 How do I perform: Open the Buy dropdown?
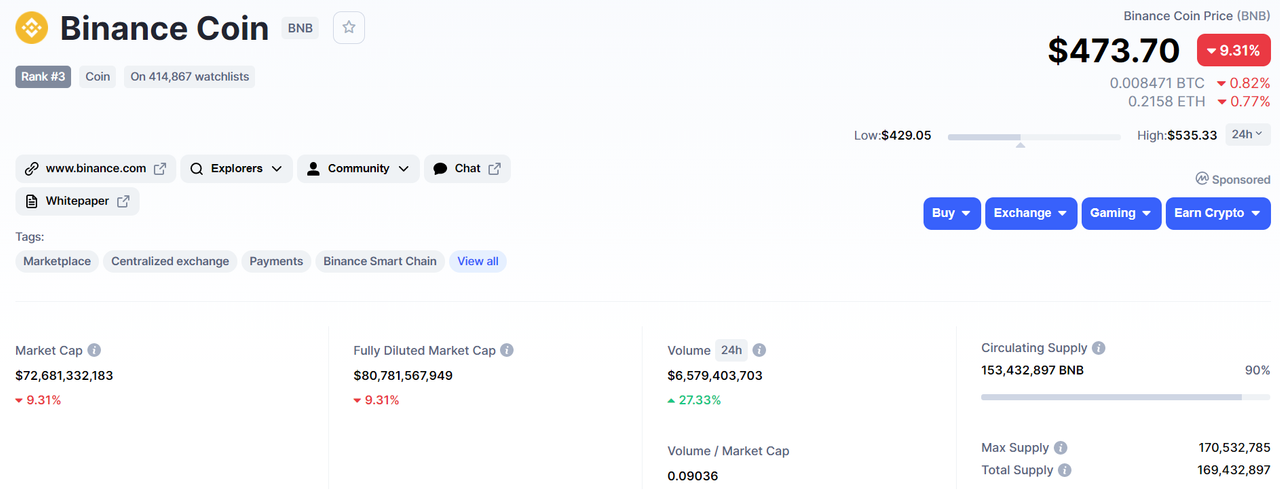point(952,213)
